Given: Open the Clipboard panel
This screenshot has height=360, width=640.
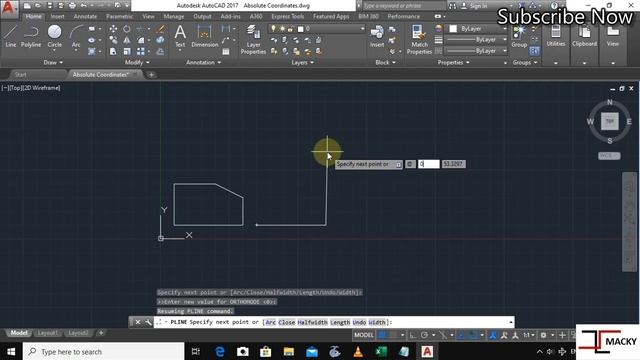Looking at the screenshot, I should tap(584, 36).
